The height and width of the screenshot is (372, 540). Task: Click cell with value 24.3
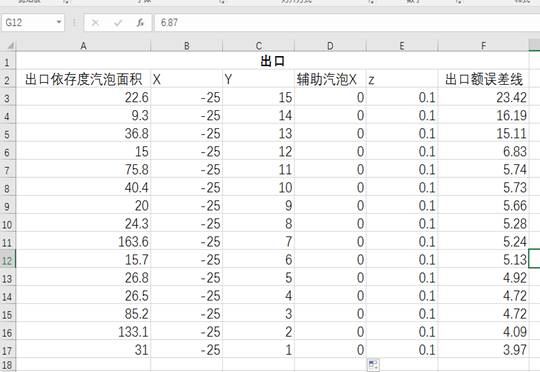point(83,224)
